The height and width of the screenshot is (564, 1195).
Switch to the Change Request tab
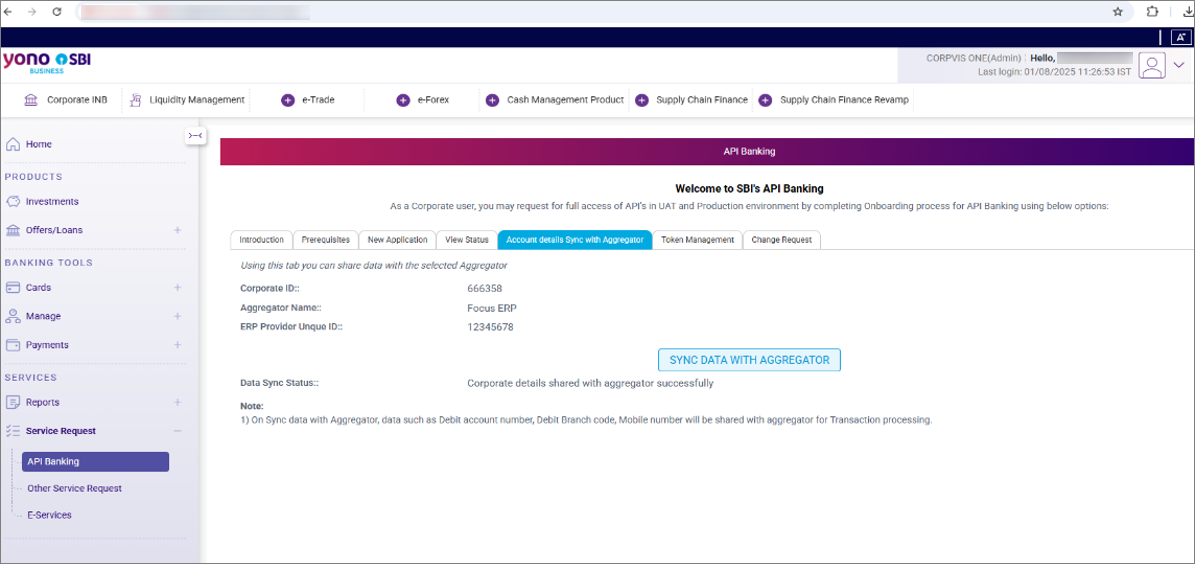click(x=781, y=239)
